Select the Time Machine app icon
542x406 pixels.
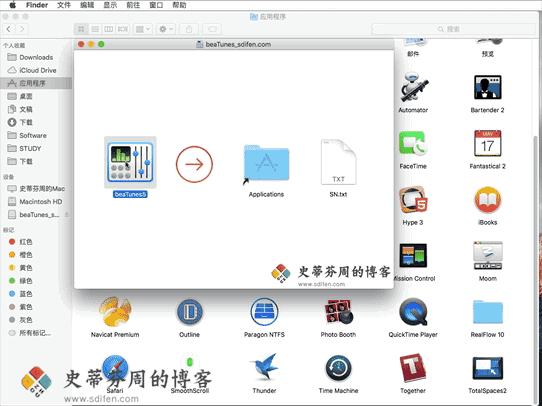[338, 368]
